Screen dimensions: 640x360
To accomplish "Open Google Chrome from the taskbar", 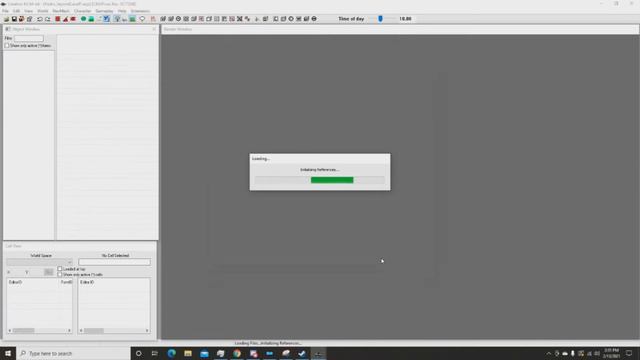I will pos(237,353).
